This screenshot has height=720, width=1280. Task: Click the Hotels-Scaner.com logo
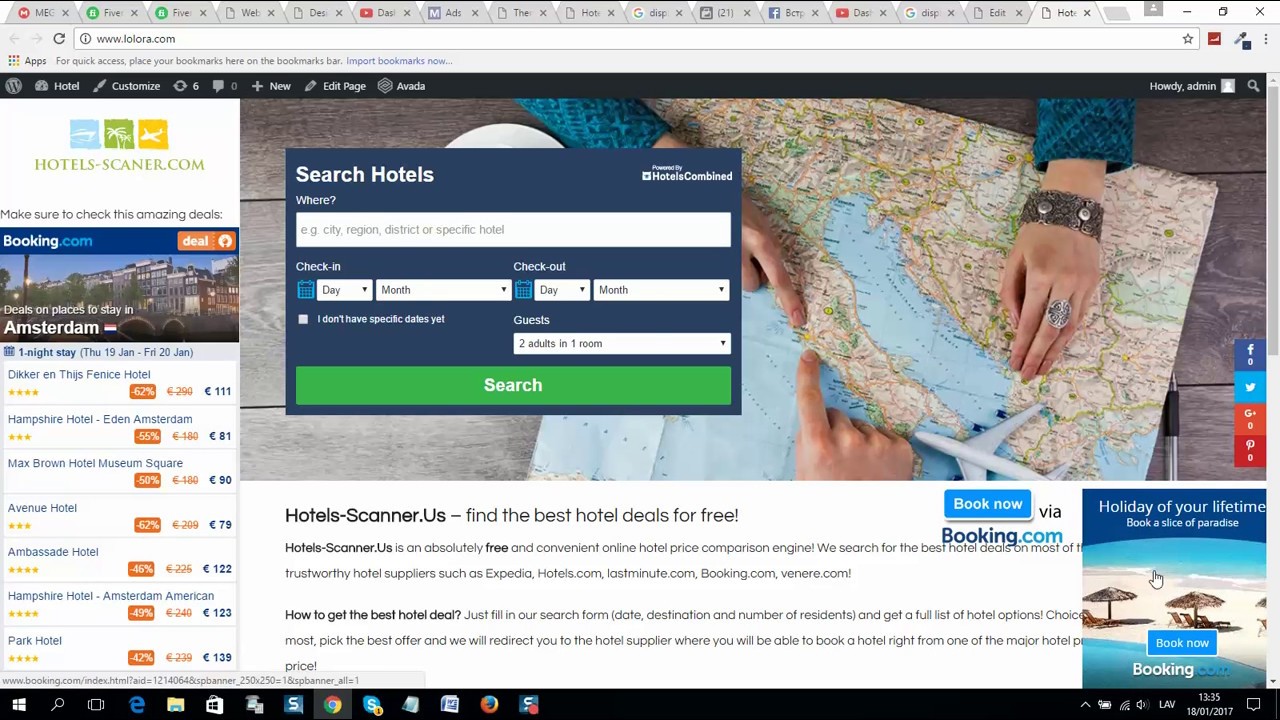[119, 145]
